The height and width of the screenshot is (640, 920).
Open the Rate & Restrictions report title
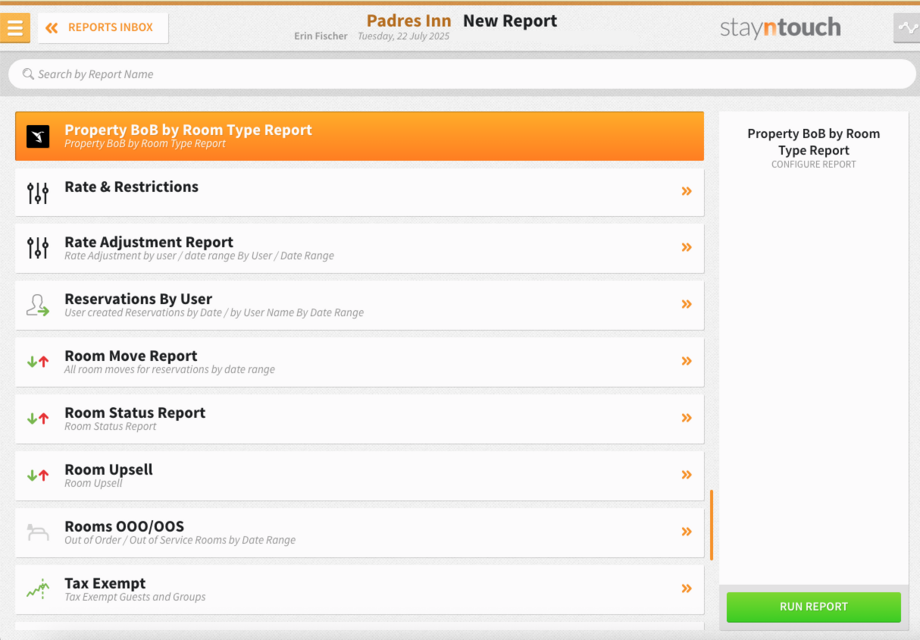pyautogui.click(x=131, y=187)
